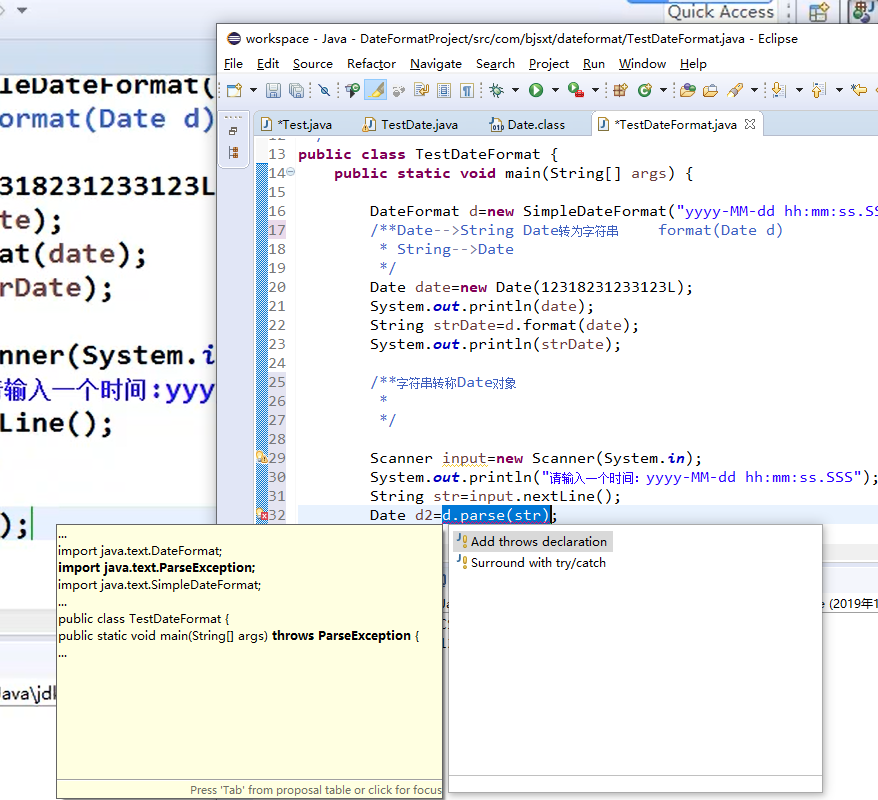This screenshot has height=800, width=878.
Task: Save the current file with the Save icon
Action: [x=273, y=90]
